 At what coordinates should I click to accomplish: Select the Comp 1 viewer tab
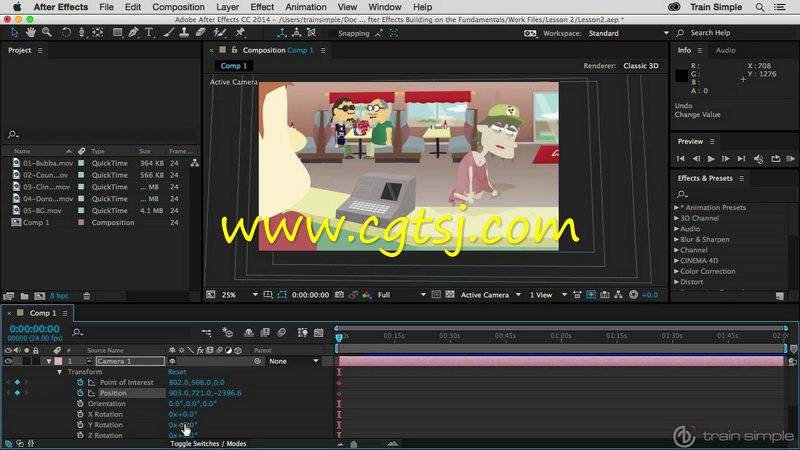point(234,66)
